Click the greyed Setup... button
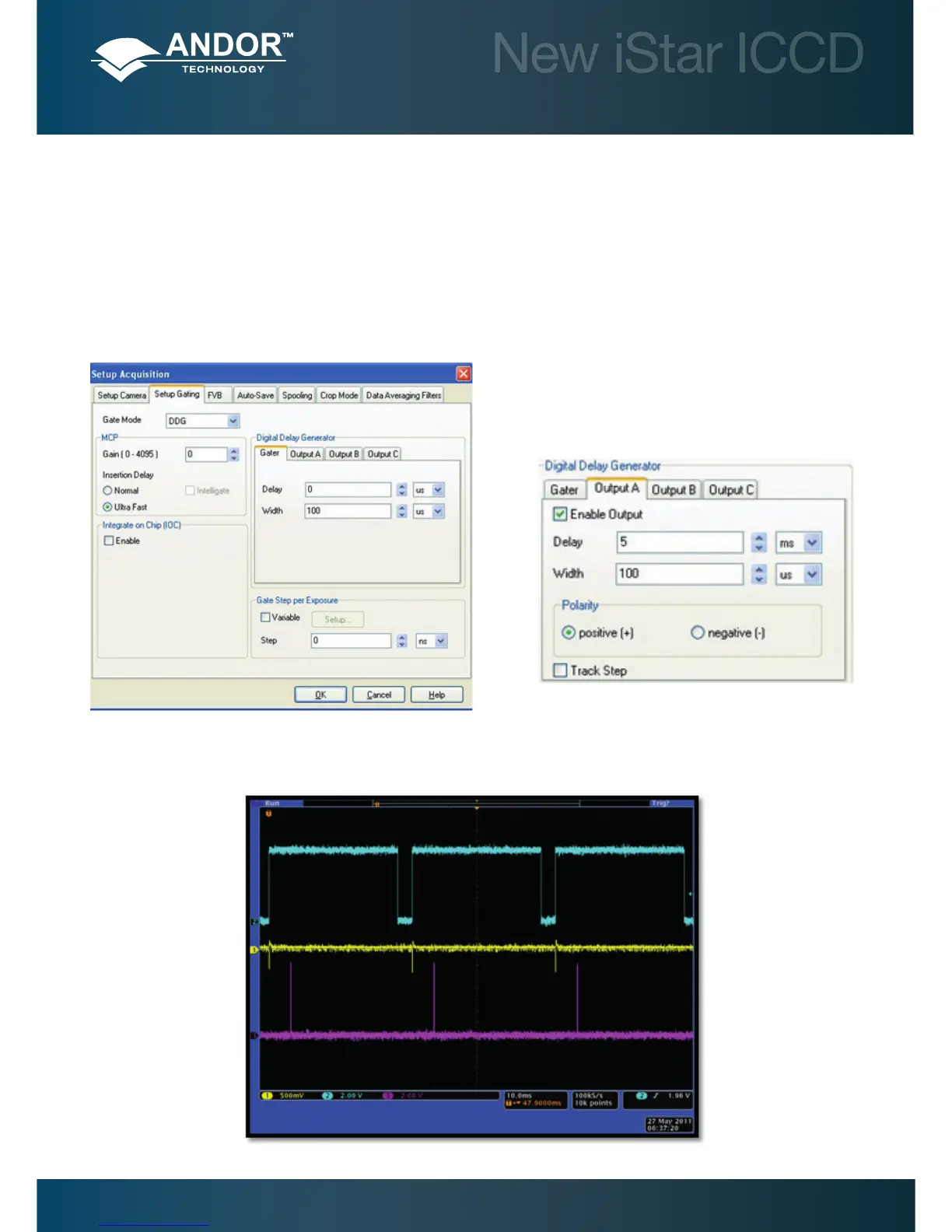Image resolution: width=952 pixels, height=1232 pixels. [338, 619]
